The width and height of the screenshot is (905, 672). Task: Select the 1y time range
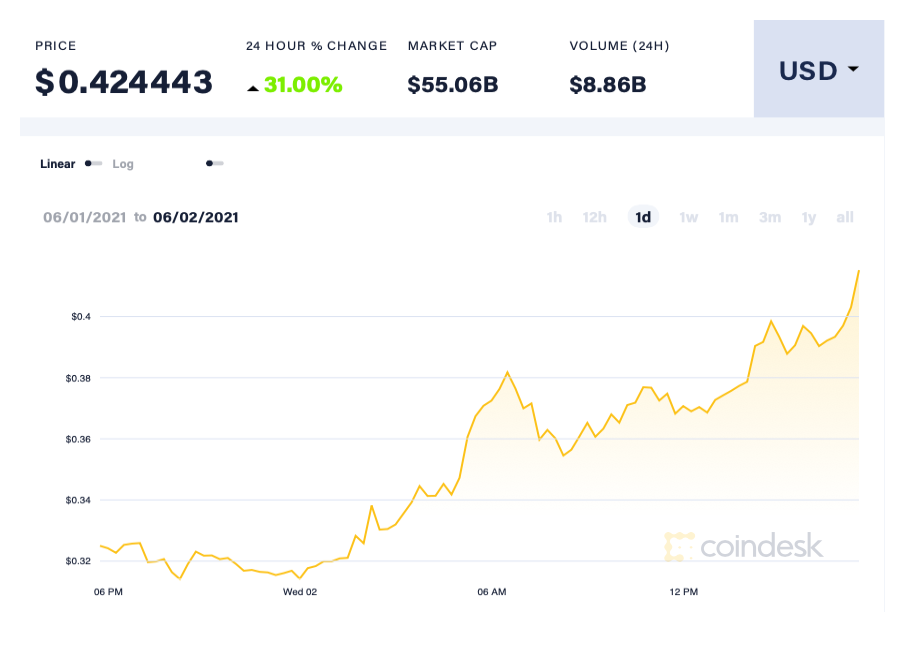coord(809,217)
